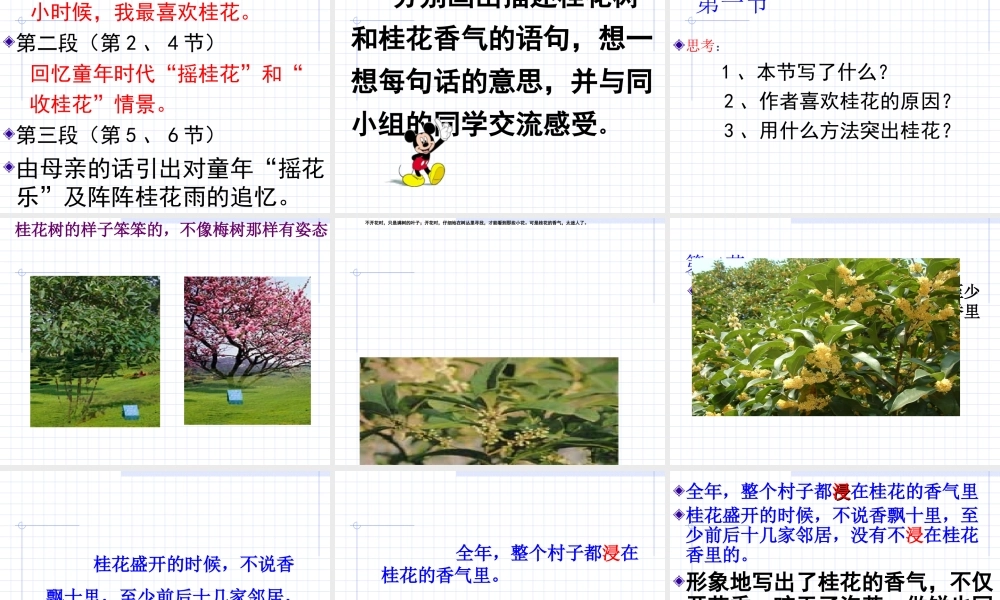Click the pink plum blossom tree photo

(x=247, y=350)
